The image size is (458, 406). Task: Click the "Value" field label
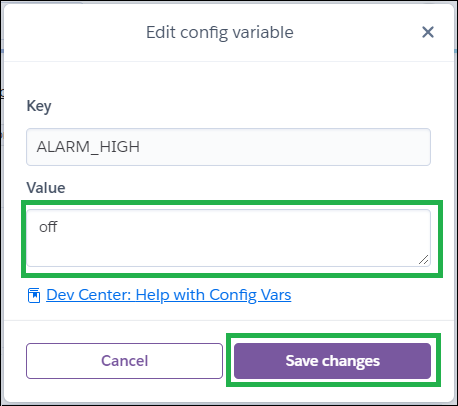46,188
